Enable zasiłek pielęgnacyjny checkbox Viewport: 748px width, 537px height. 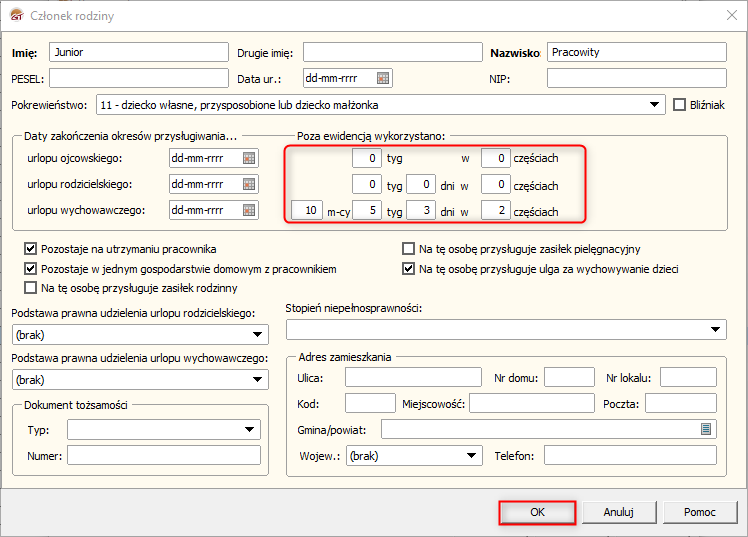click(x=408, y=248)
